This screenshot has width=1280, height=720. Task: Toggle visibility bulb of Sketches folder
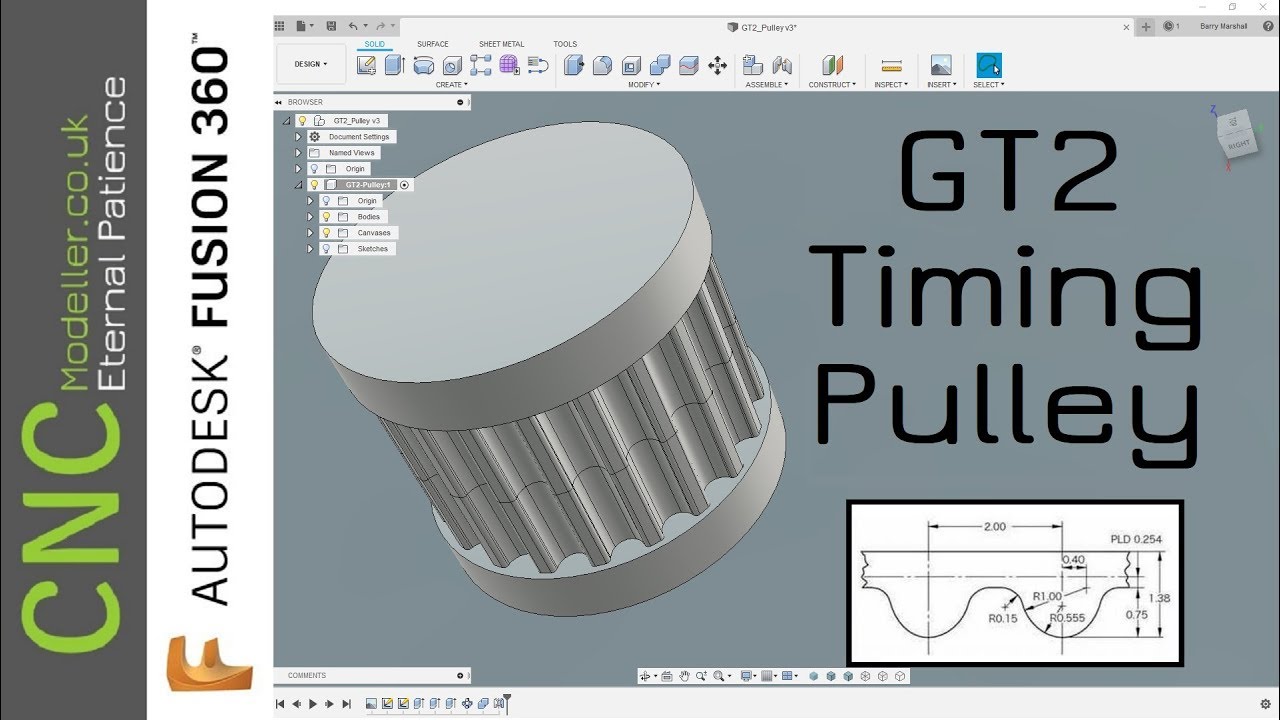click(x=325, y=249)
